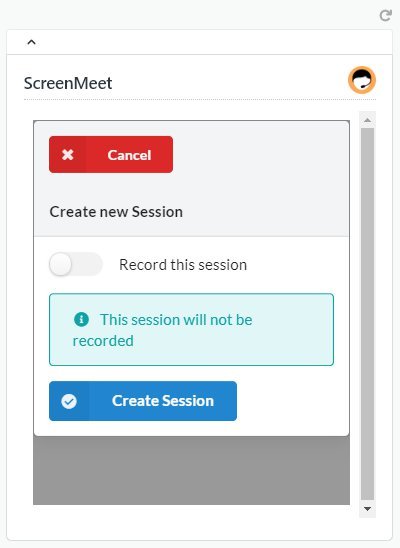Click the Create new Session heading

point(116,212)
